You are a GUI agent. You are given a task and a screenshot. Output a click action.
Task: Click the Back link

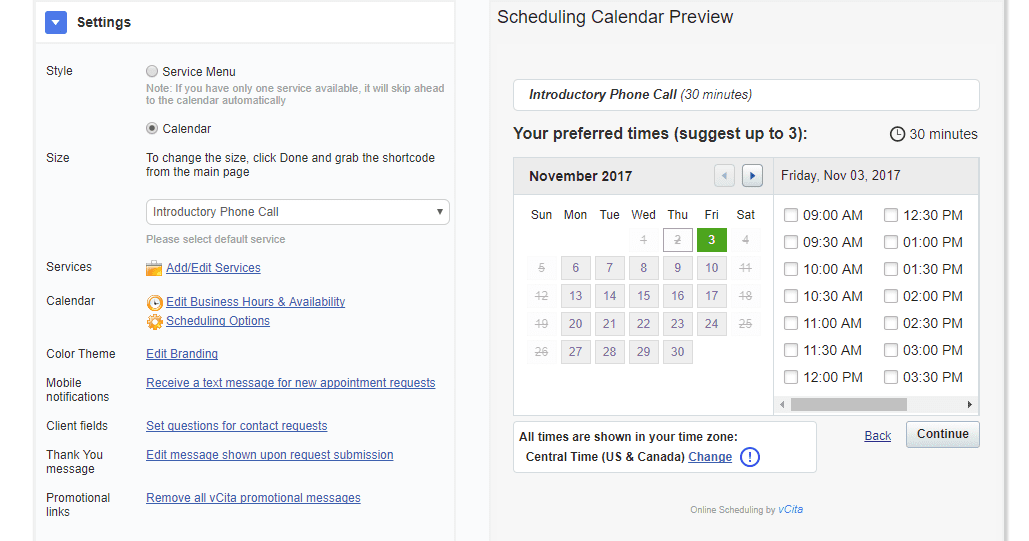click(877, 435)
